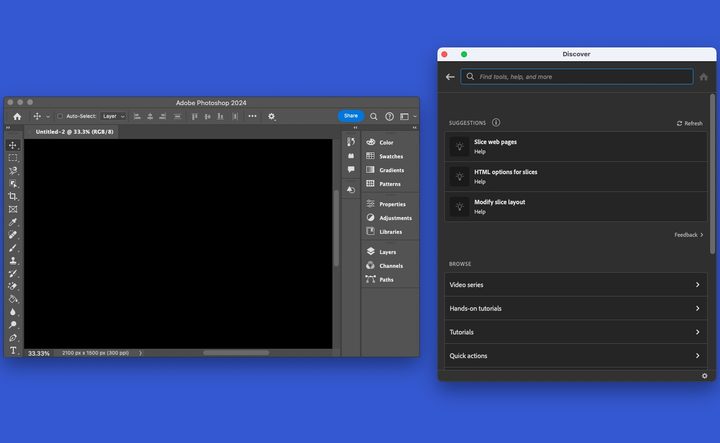The height and width of the screenshot is (443, 720).
Task: Select the Paint Bucket tool
Action: (13, 299)
